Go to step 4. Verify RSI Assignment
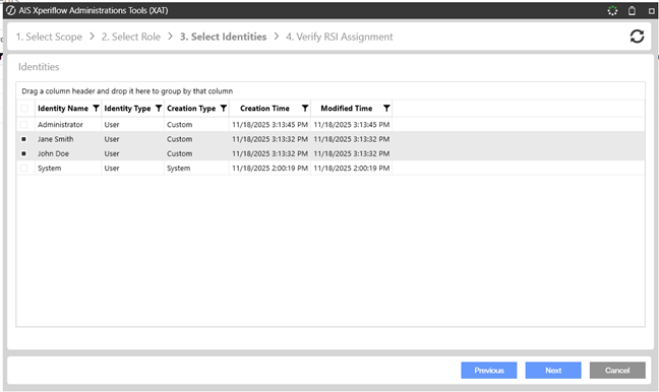Screen dimensions: 659x392 339,37
